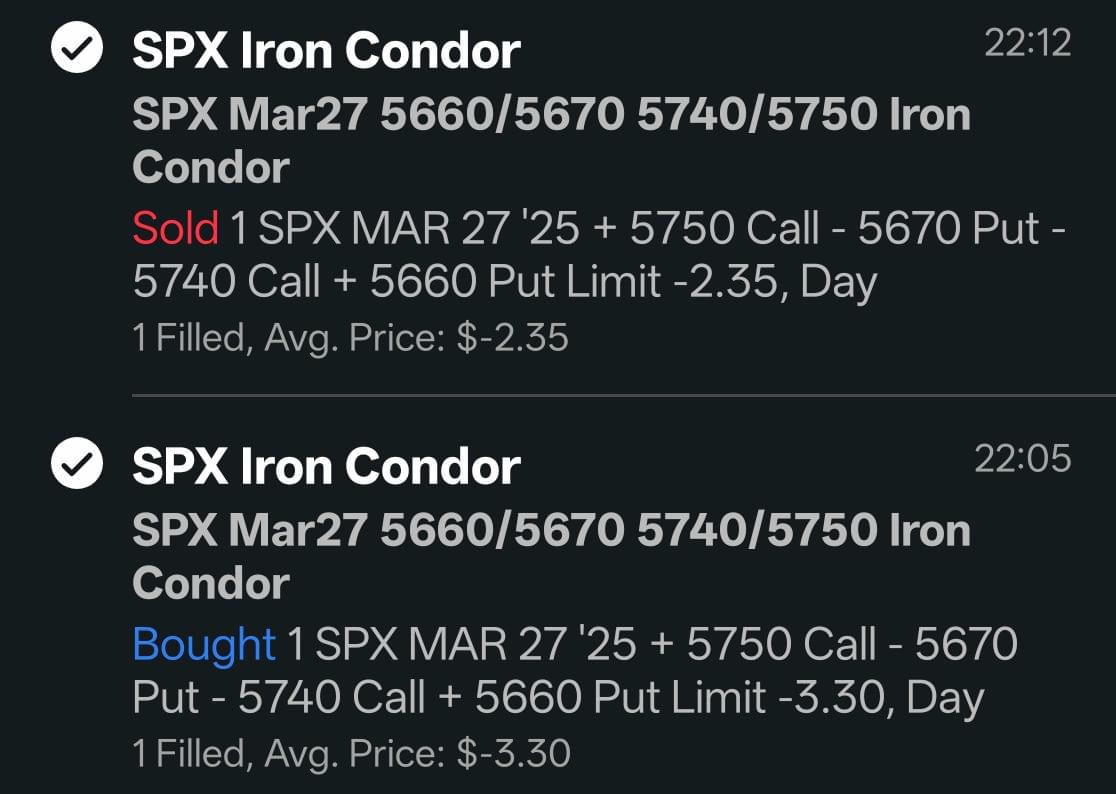Screen dimensions: 1116x794
Task: Select the blue Bought label
Action: 204,645
